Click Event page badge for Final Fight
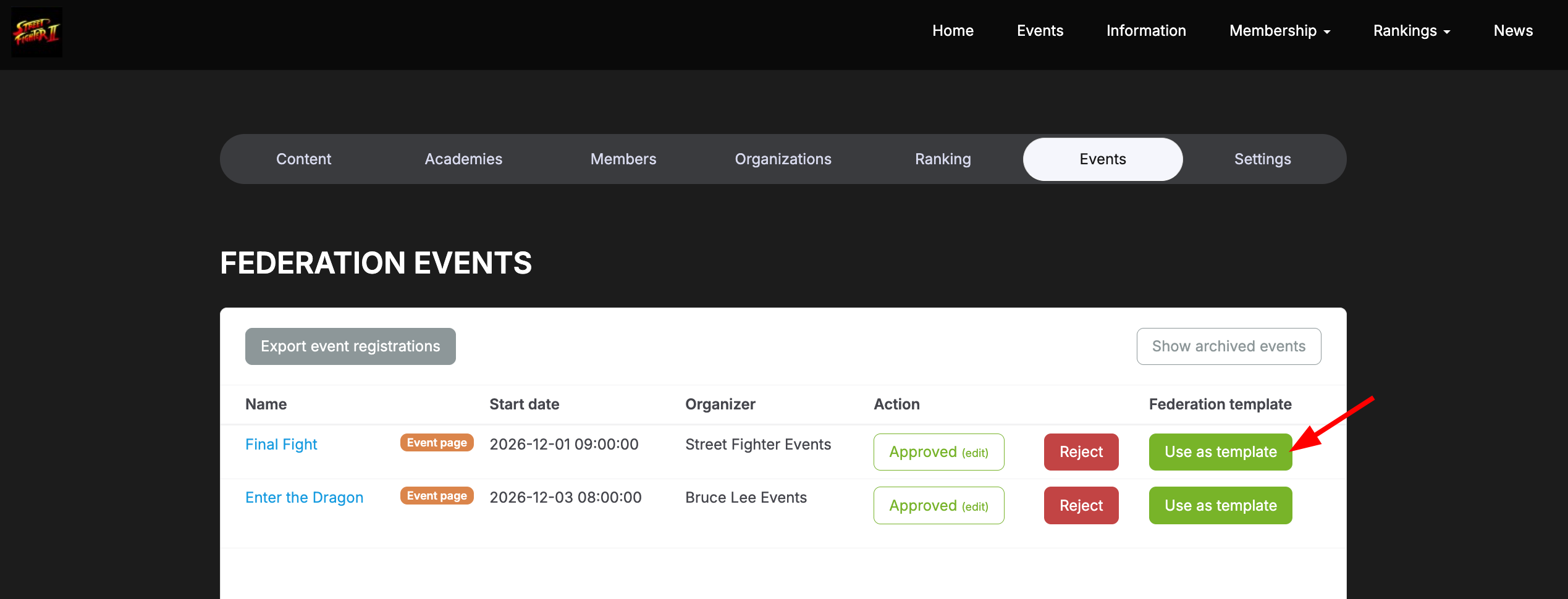This screenshot has height=599, width=1568. coord(437,443)
